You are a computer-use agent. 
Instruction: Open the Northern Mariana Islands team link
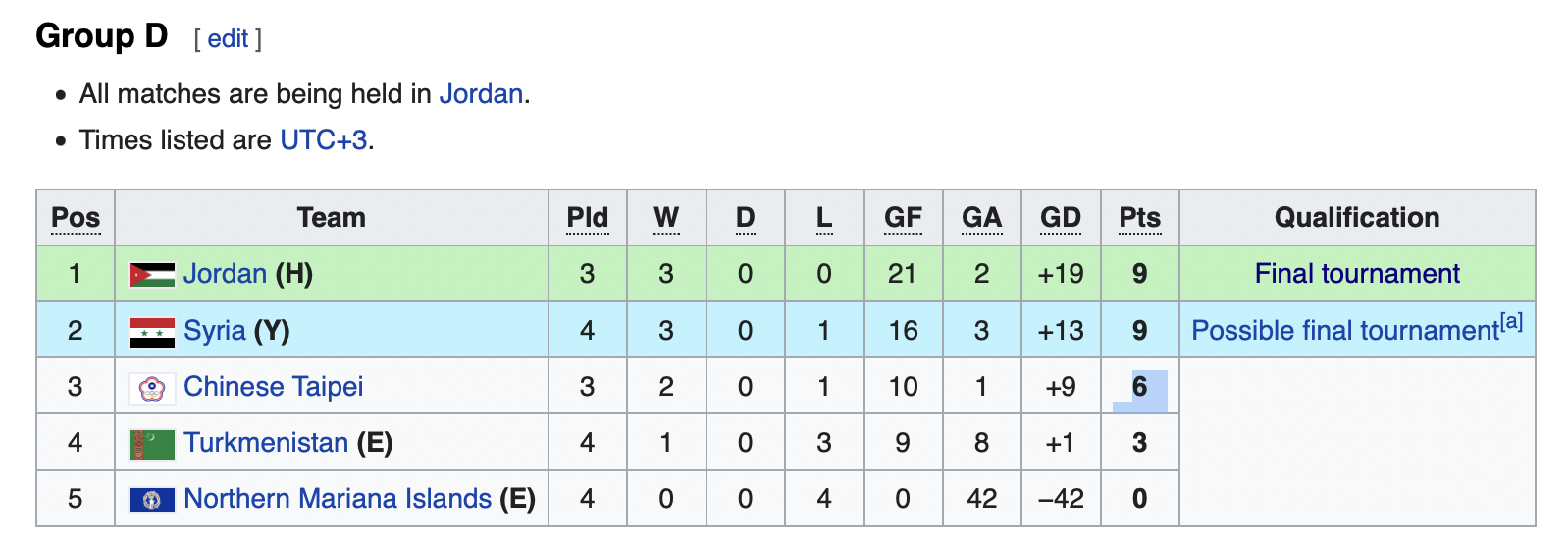[338, 499]
